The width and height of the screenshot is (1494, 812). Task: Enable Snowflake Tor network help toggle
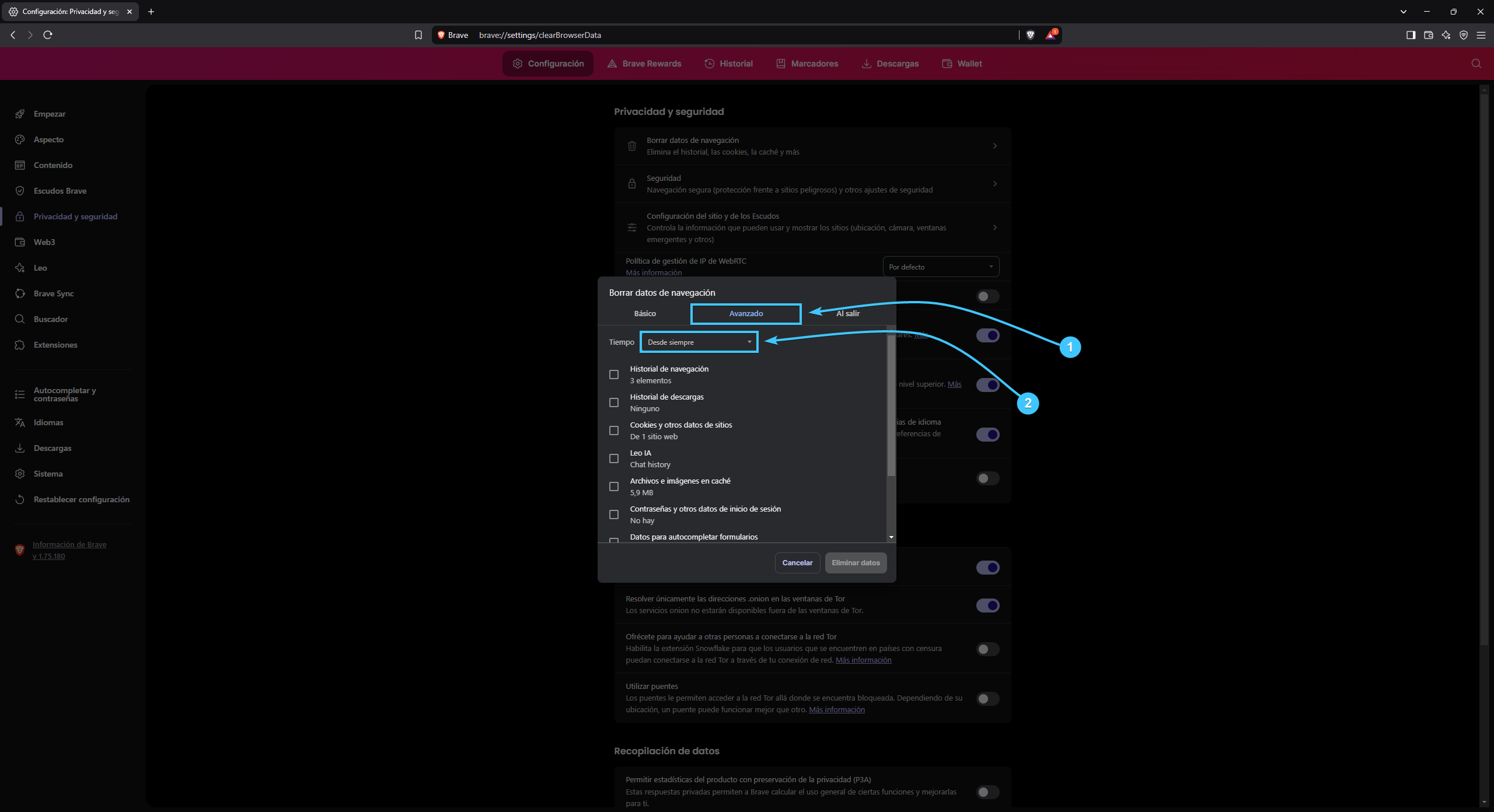click(x=987, y=649)
